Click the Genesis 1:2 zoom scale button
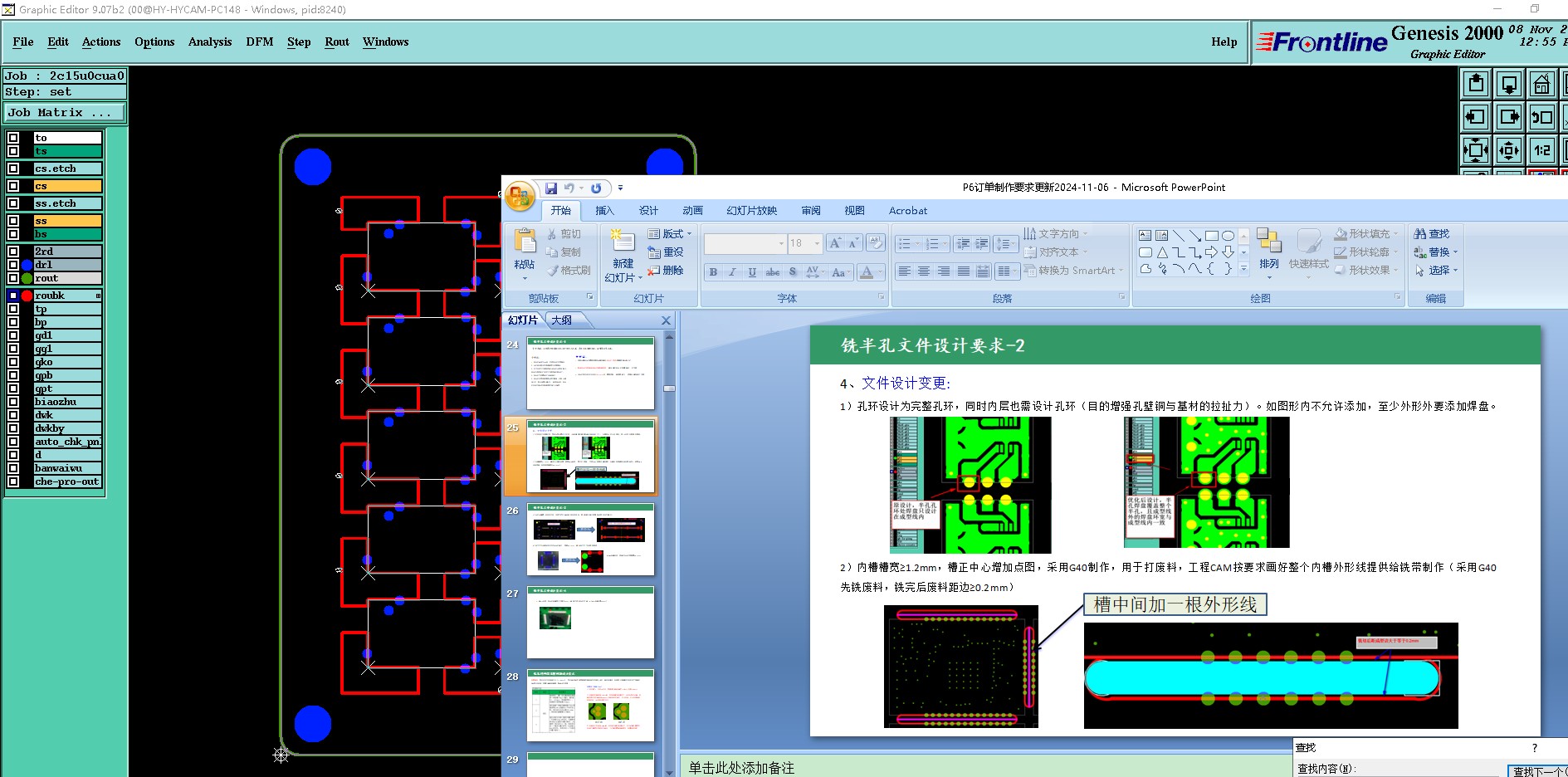Screen dimensions: 1568x777 pyautogui.click(x=1542, y=150)
